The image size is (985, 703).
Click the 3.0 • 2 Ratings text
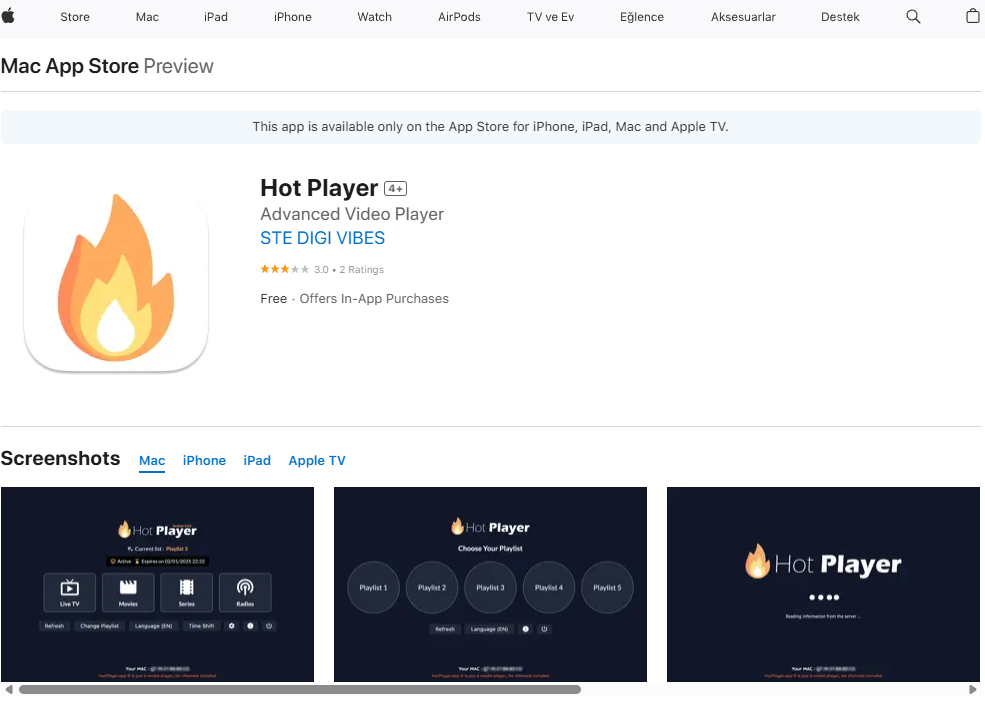(349, 270)
